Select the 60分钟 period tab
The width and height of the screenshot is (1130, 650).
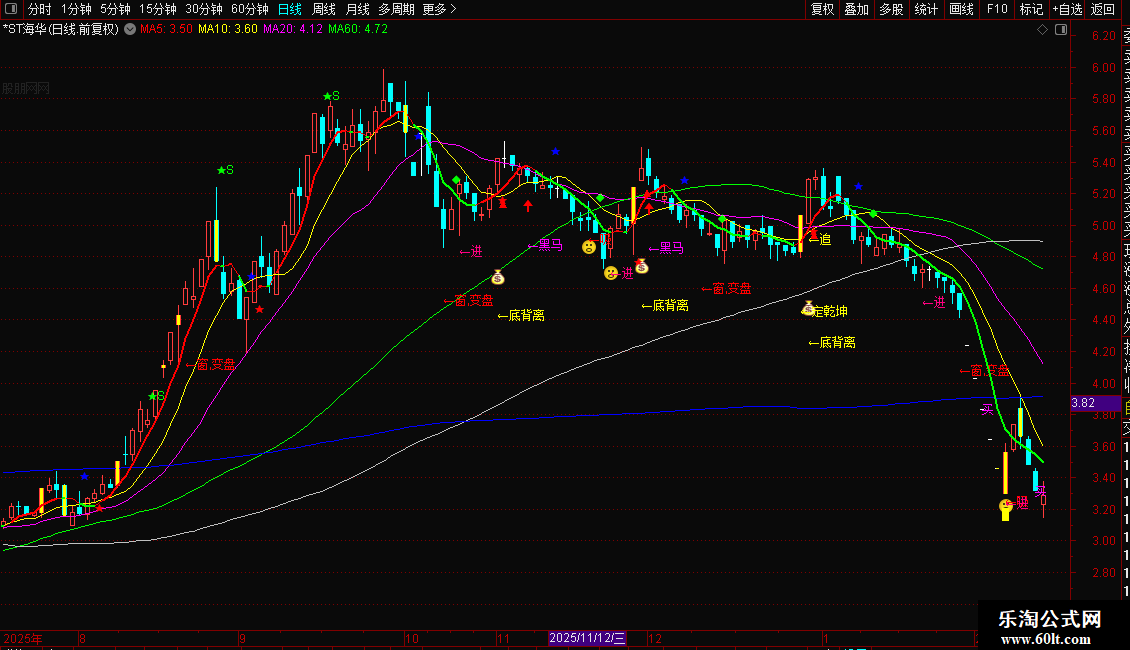click(250, 9)
